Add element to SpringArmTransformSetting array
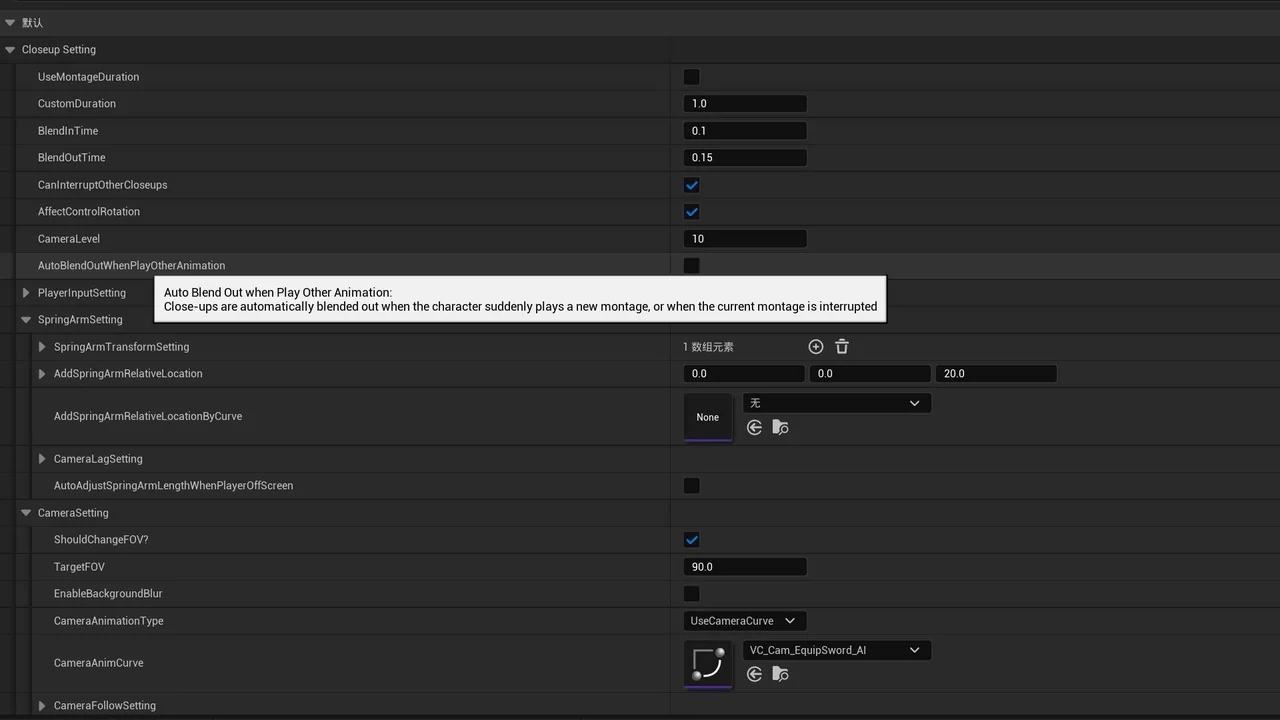The height and width of the screenshot is (720, 1280). click(815, 347)
